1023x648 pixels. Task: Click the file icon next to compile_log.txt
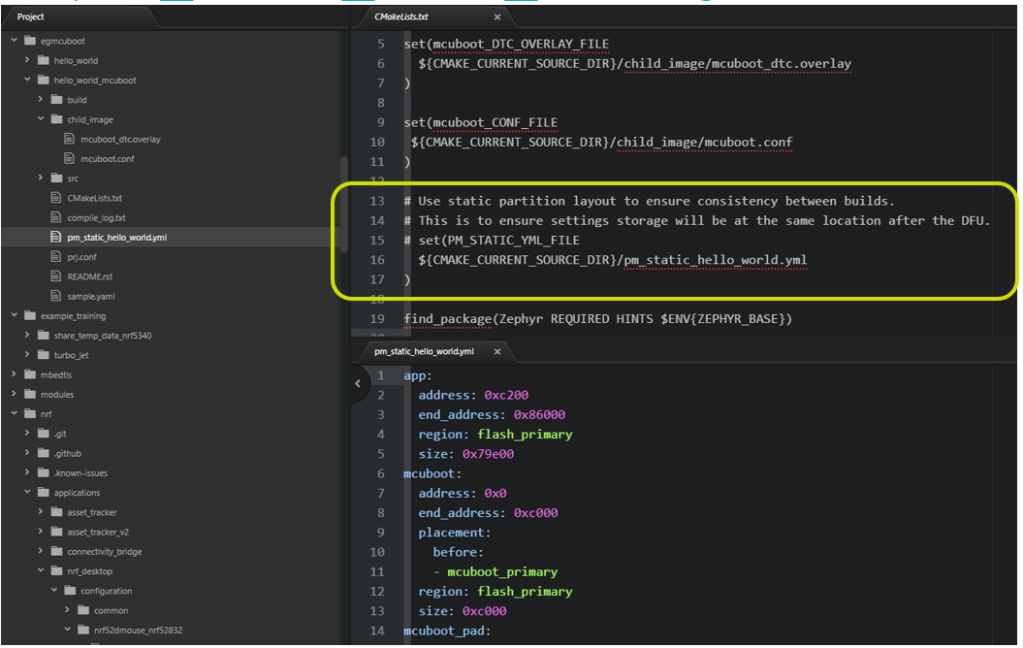pyautogui.click(x=57, y=218)
